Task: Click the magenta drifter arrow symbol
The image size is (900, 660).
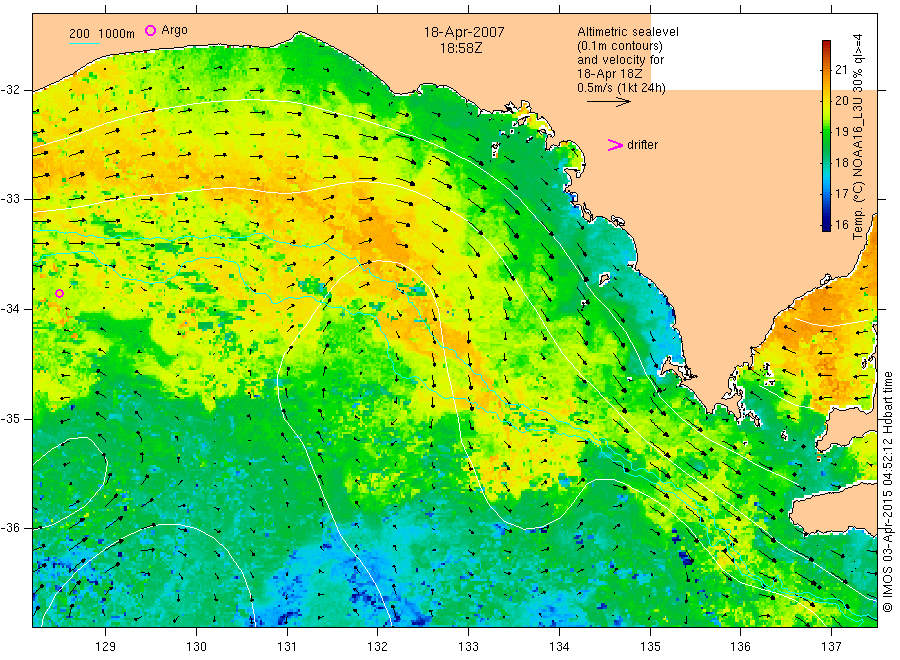Action: click(x=615, y=145)
